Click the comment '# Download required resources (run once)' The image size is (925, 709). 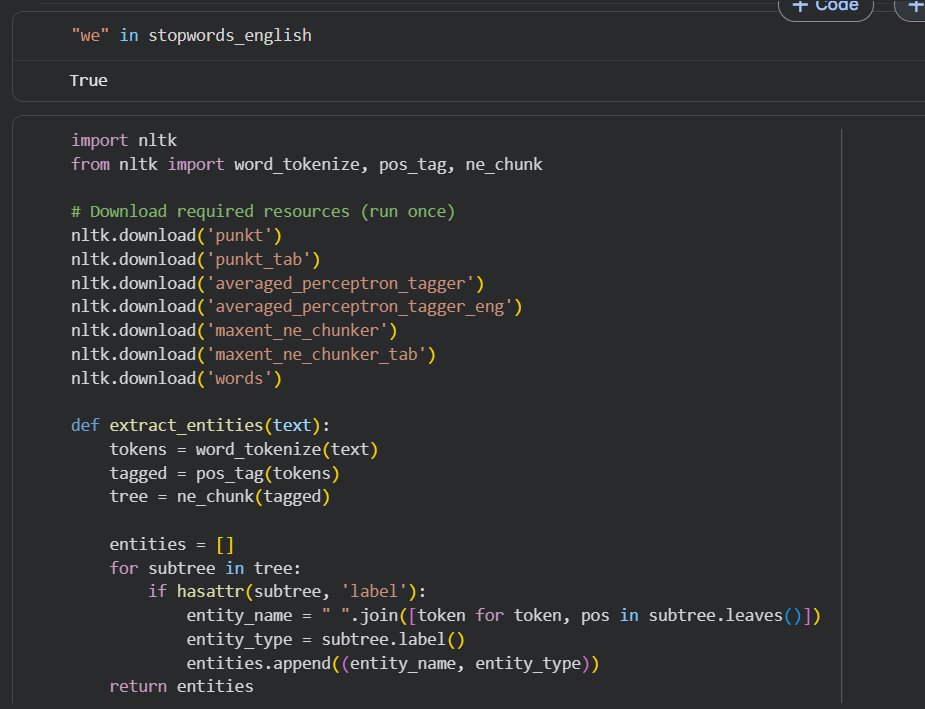point(263,212)
